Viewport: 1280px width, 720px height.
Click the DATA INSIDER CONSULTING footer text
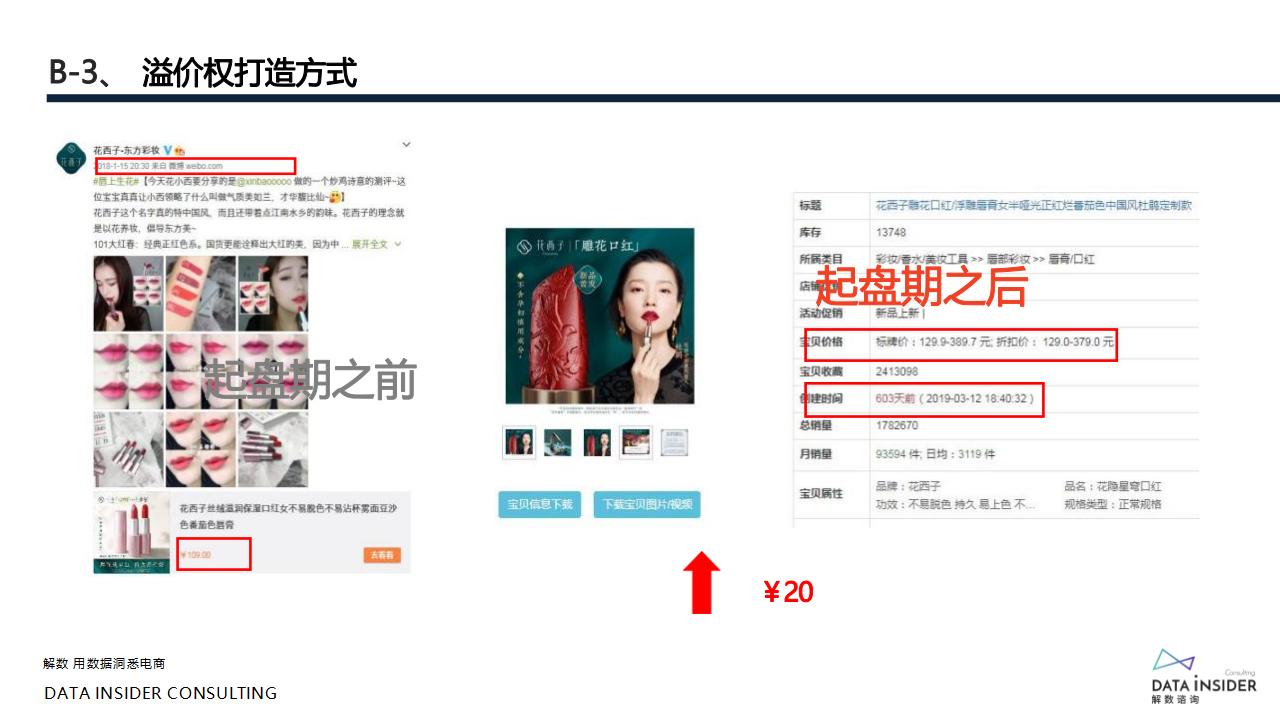[161, 693]
